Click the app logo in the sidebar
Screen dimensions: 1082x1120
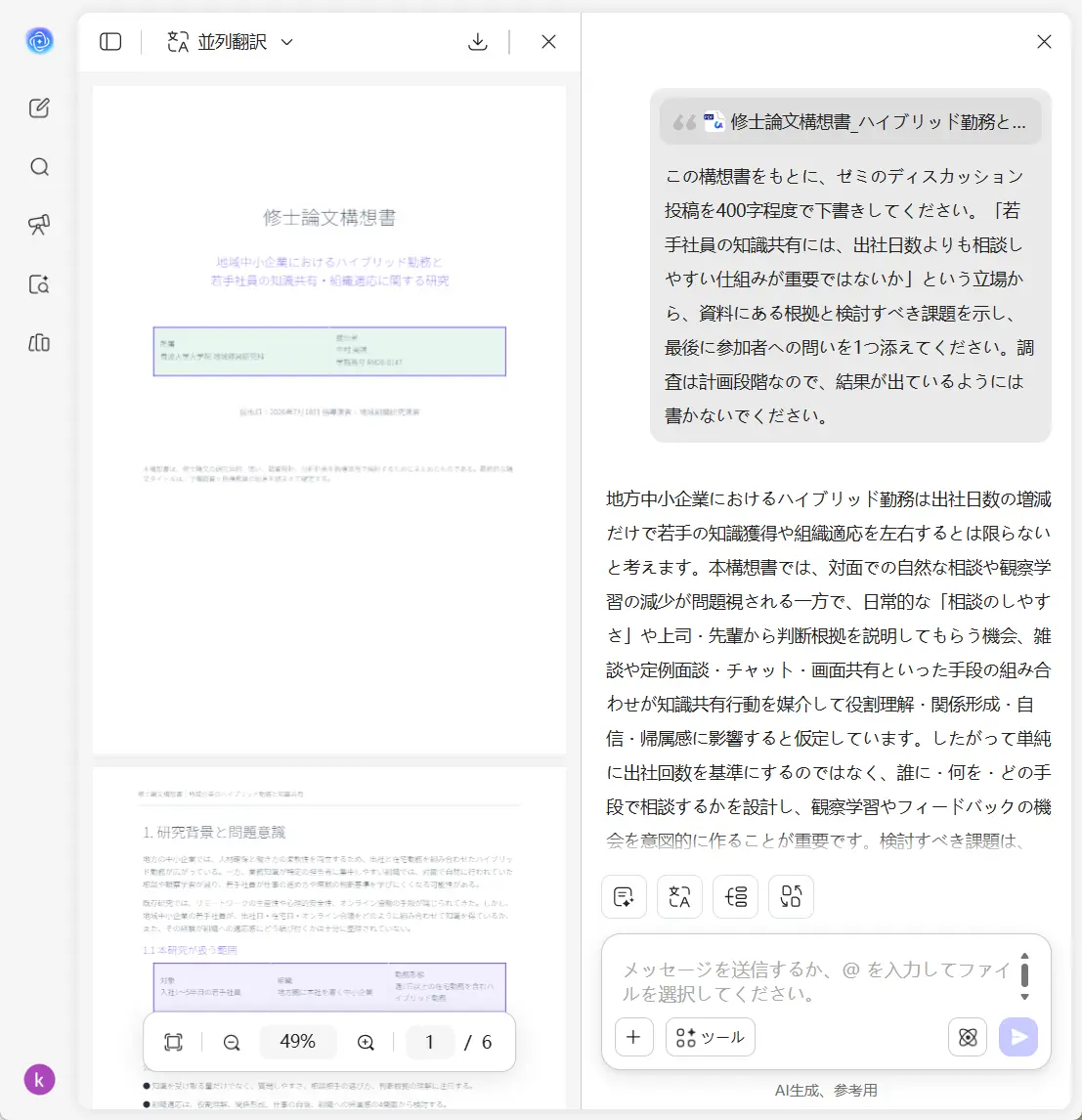tap(39, 41)
